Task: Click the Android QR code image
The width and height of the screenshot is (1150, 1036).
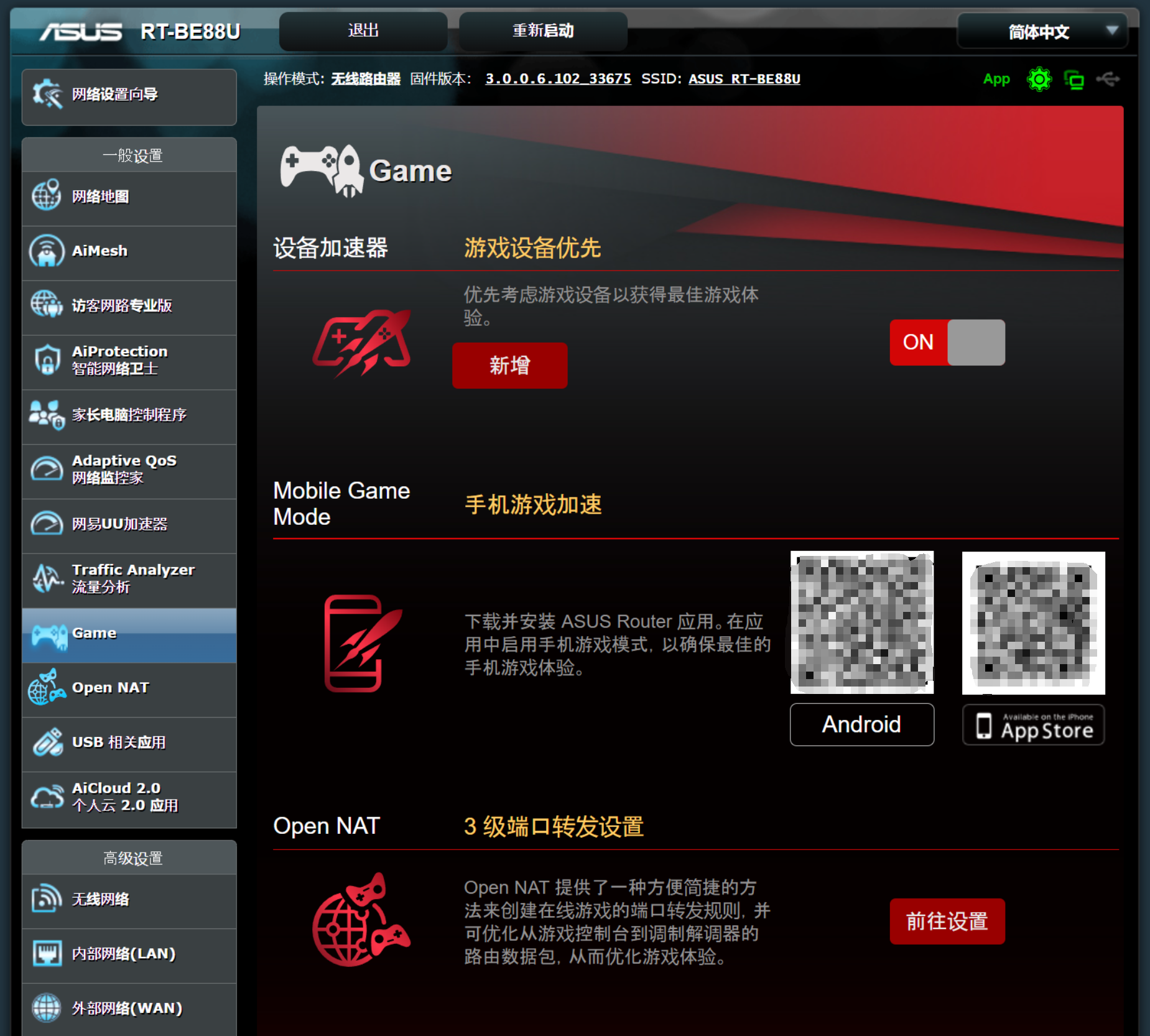Action: pos(861,622)
